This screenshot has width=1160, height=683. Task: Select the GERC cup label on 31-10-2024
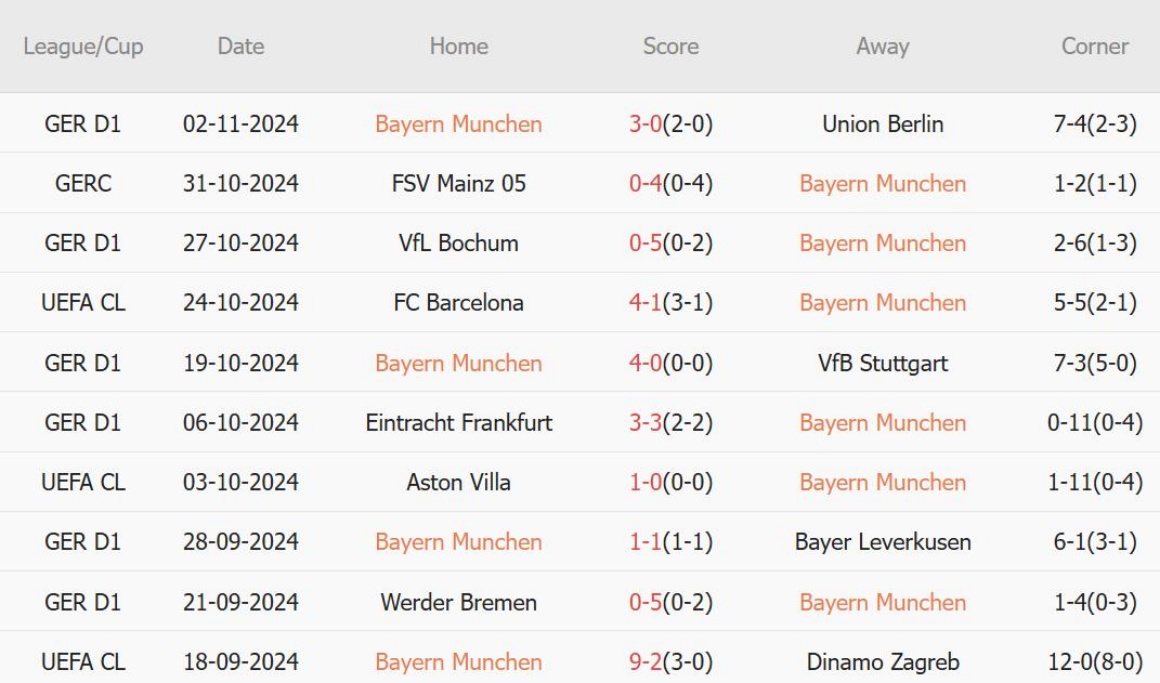(83, 184)
